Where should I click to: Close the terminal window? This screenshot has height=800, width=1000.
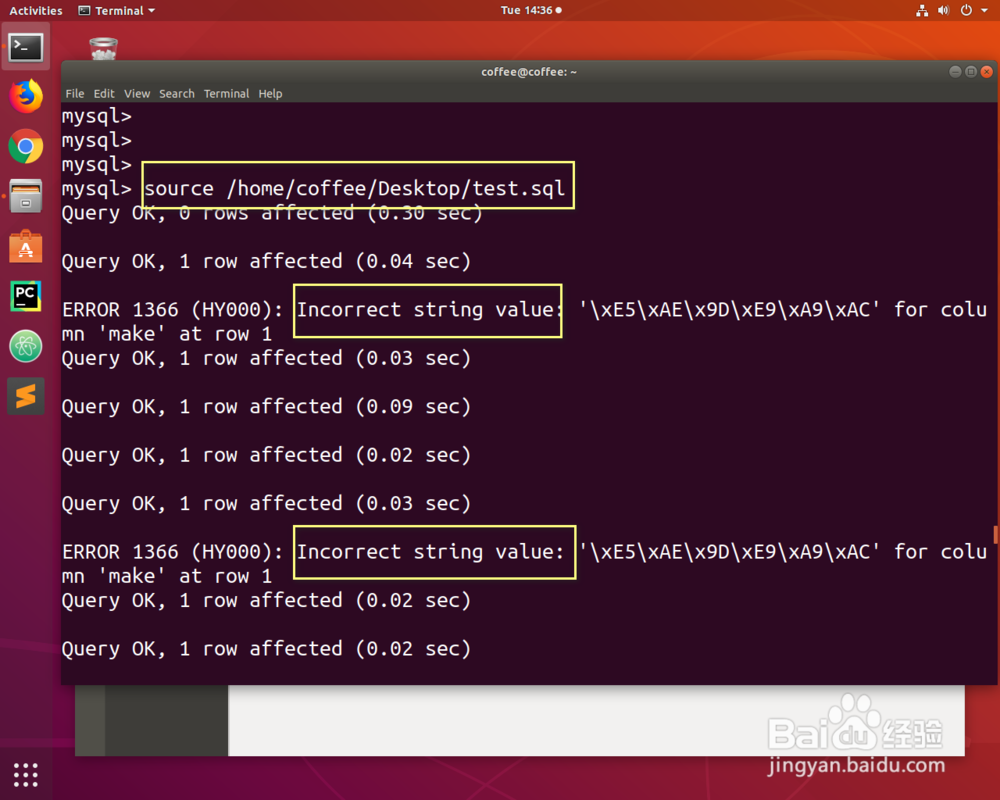coord(987,71)
